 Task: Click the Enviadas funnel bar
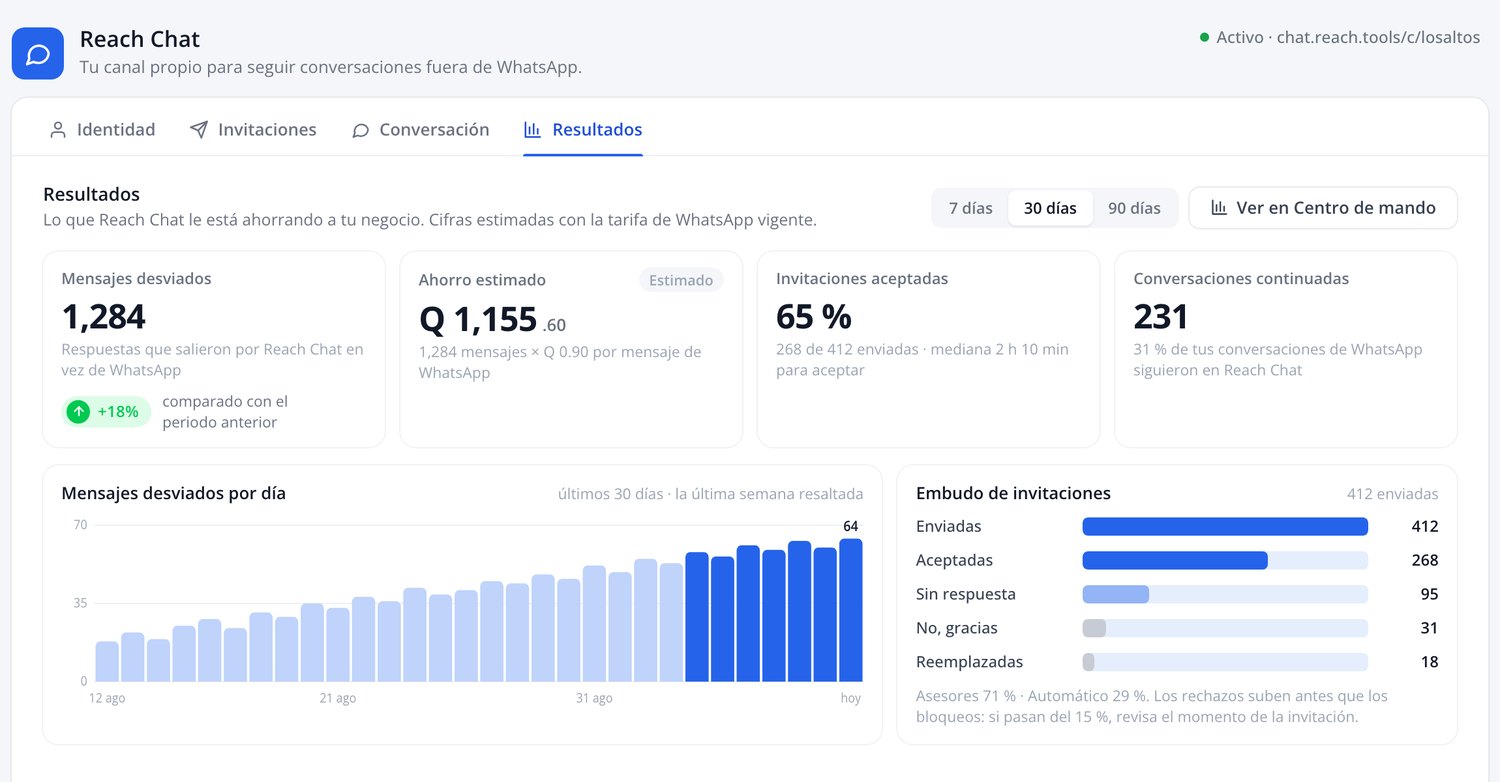(x=1225, y=526)
